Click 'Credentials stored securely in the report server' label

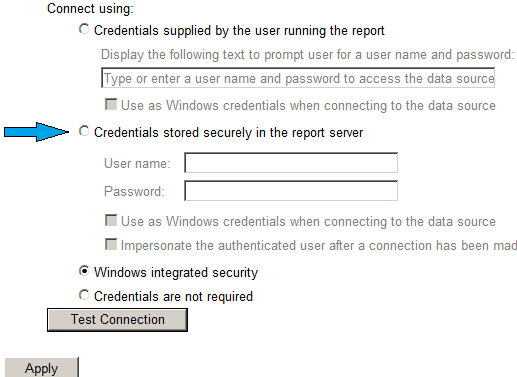(x=228, y=132)
